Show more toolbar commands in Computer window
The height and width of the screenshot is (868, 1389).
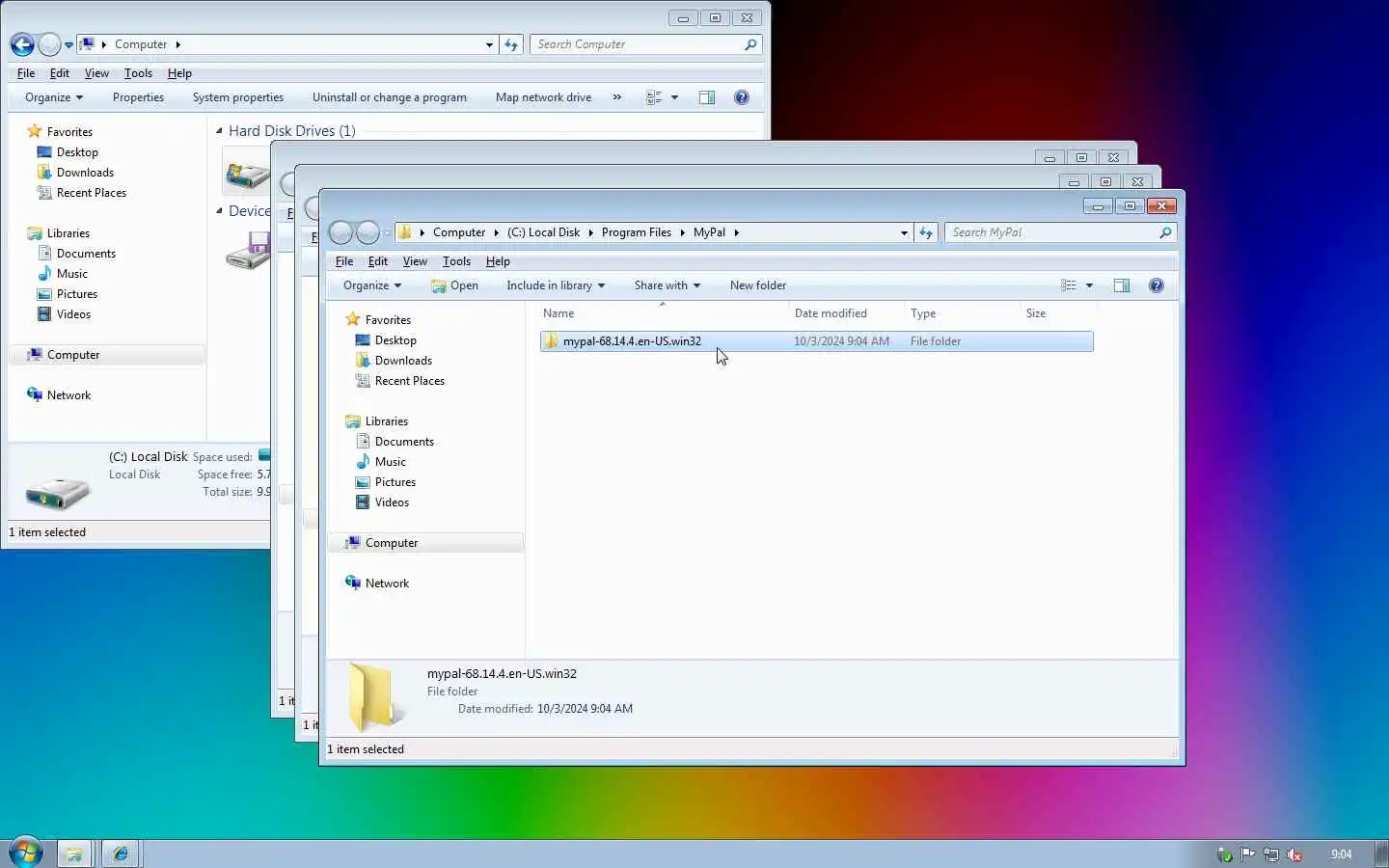coord(617,97)
